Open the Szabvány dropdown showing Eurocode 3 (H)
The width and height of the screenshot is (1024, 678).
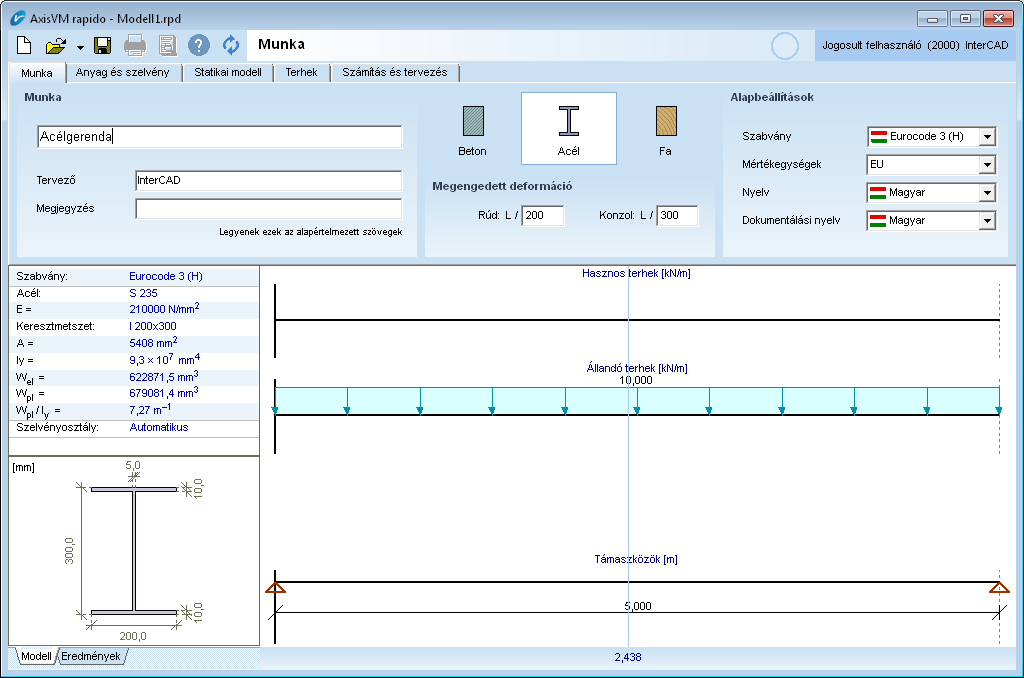point(931,137)
